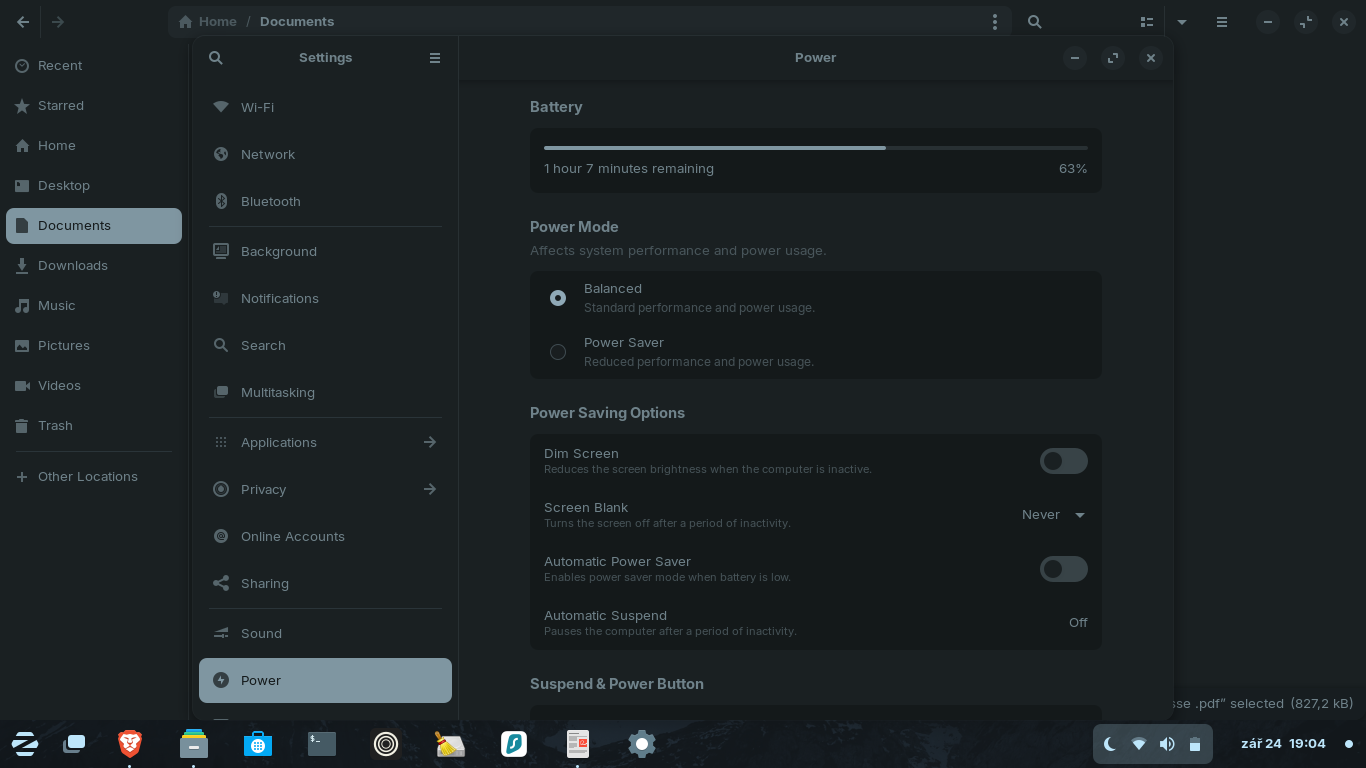The height and width of the screenshot is (768, 1366).
Task: Open Automatic Suspend settings row
Action: [815, 623]
